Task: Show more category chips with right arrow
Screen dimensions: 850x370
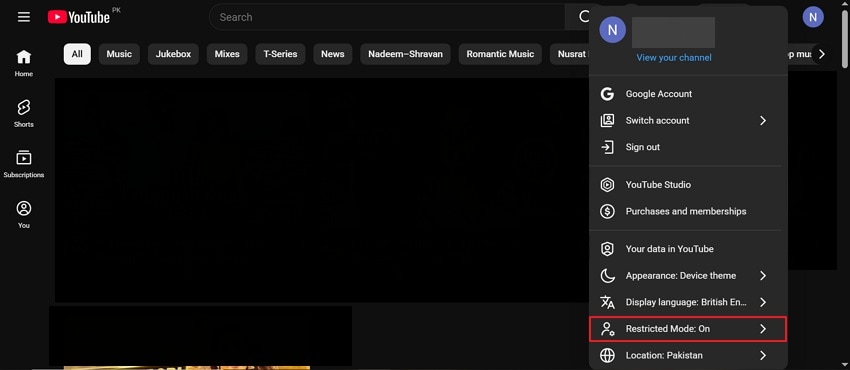Action: click(822, 54)
